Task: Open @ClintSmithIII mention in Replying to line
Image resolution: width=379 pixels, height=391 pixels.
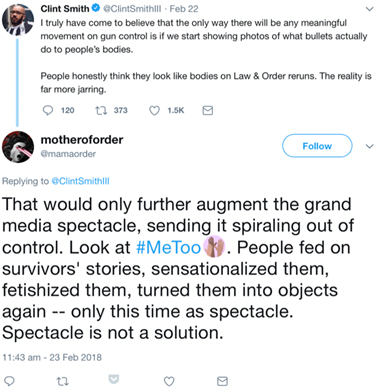Action: 80,181
